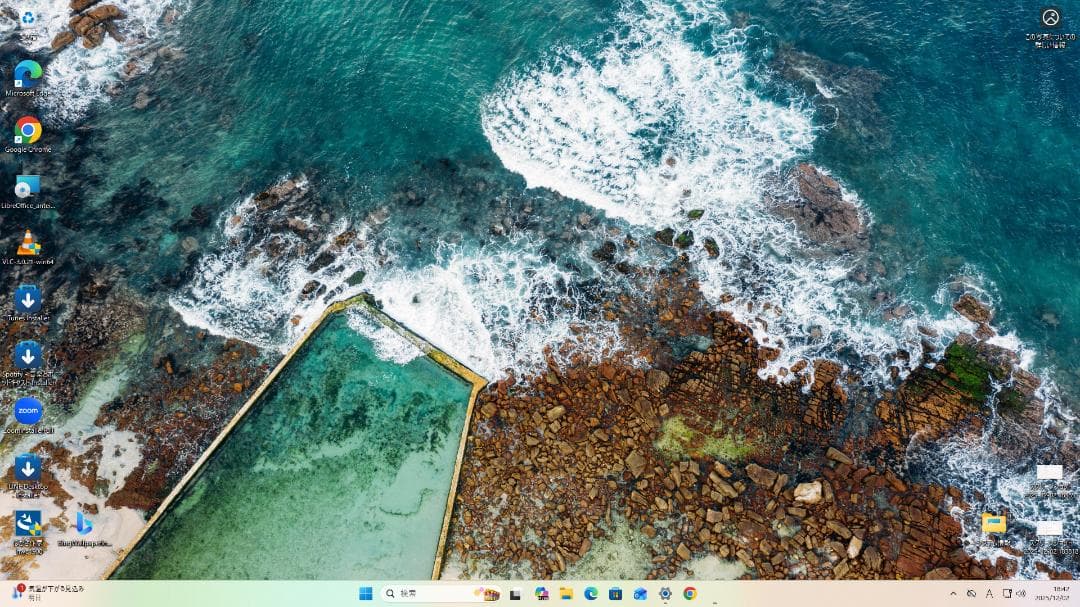
Task: Select the iTunes Installer desktop icon
Action: pyautogui.click(x=28, y=298)
